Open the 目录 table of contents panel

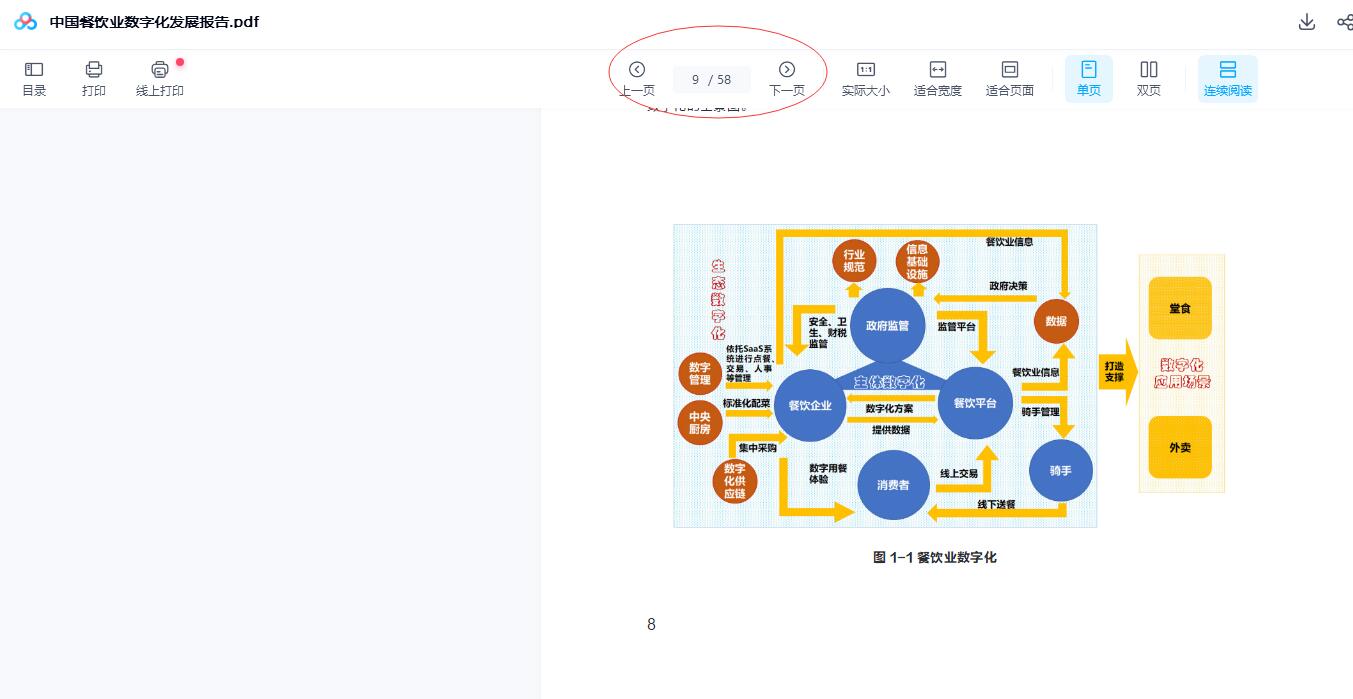coord(34,79)
